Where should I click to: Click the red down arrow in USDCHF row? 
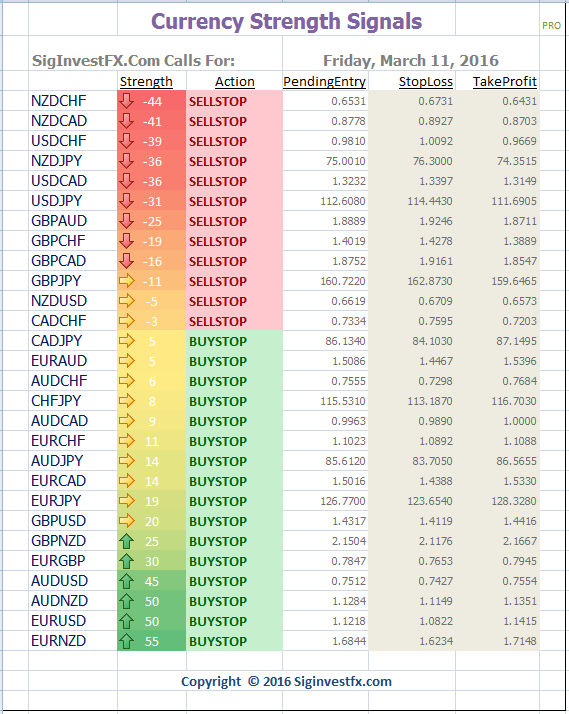pyautogui.click(x=126, y=141)
